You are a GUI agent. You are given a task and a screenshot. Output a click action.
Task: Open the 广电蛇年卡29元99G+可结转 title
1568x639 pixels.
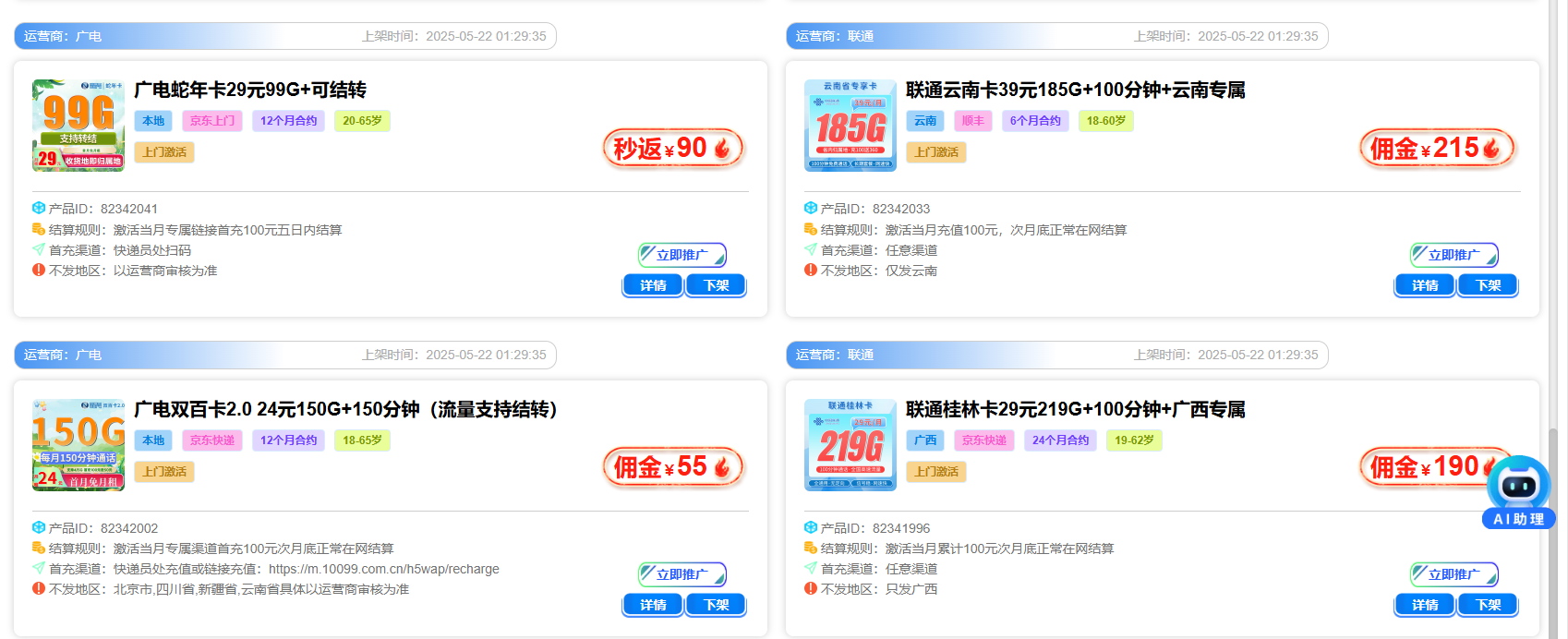pos(250,90)
